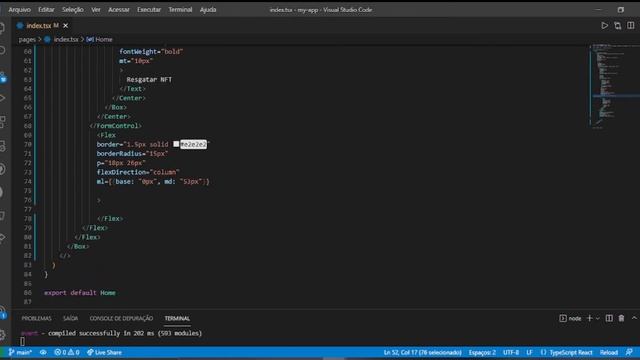Open changes icon in editor toolbar
Viewport: 640px width, 360px height.
[618, 26]
